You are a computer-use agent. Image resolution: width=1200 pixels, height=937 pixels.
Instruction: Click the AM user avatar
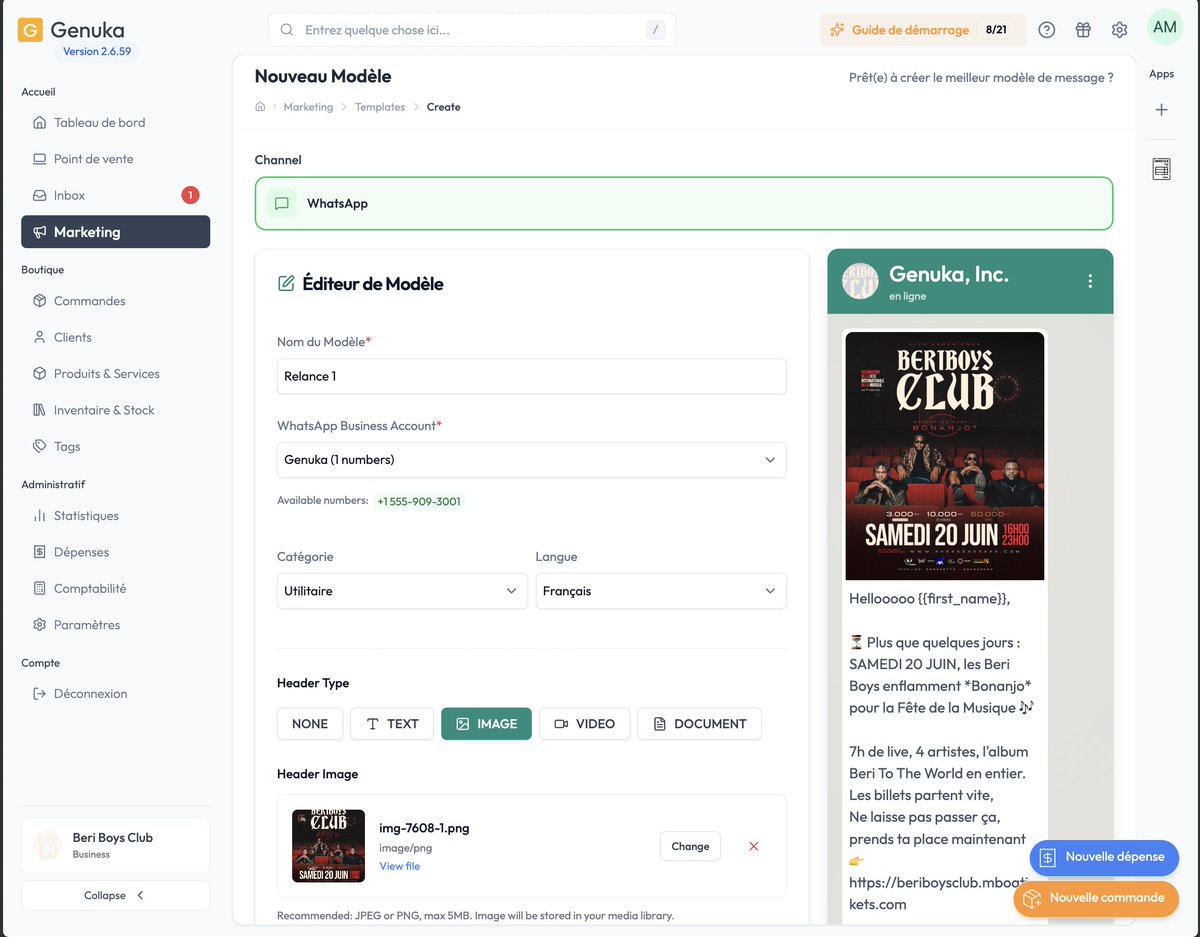[1165, 27]
